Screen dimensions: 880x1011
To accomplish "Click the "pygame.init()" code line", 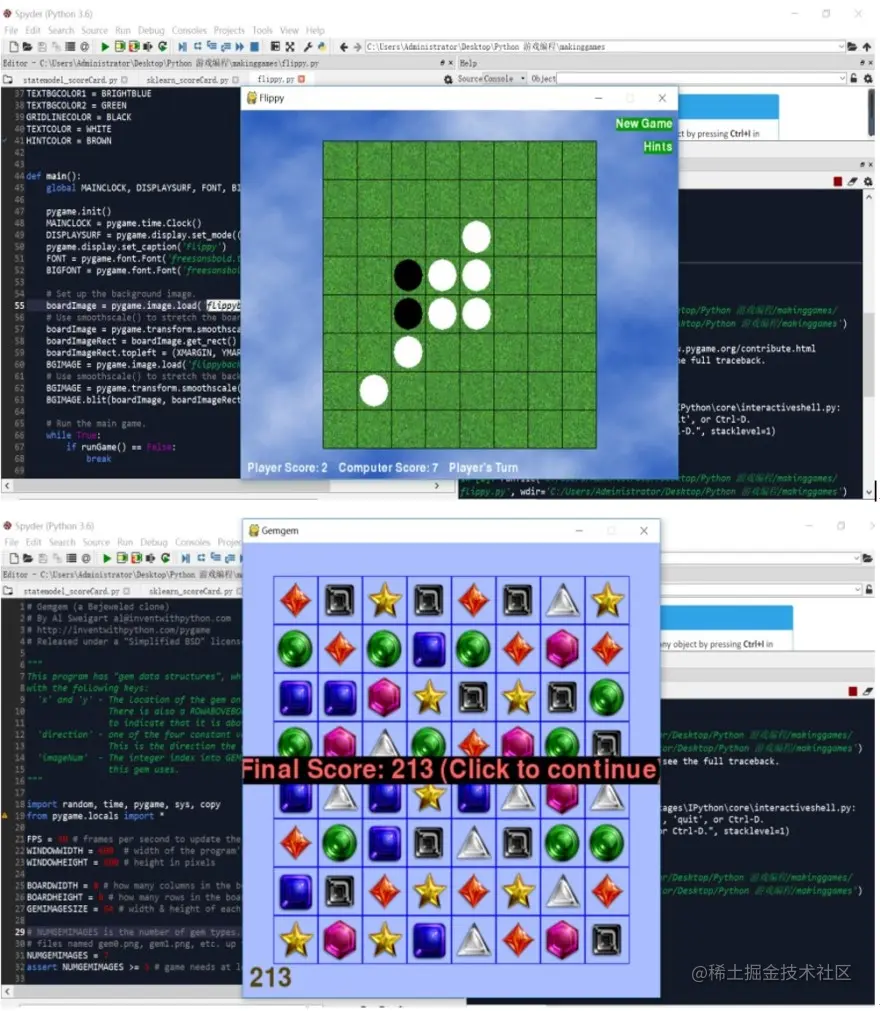I will (78, 211).
